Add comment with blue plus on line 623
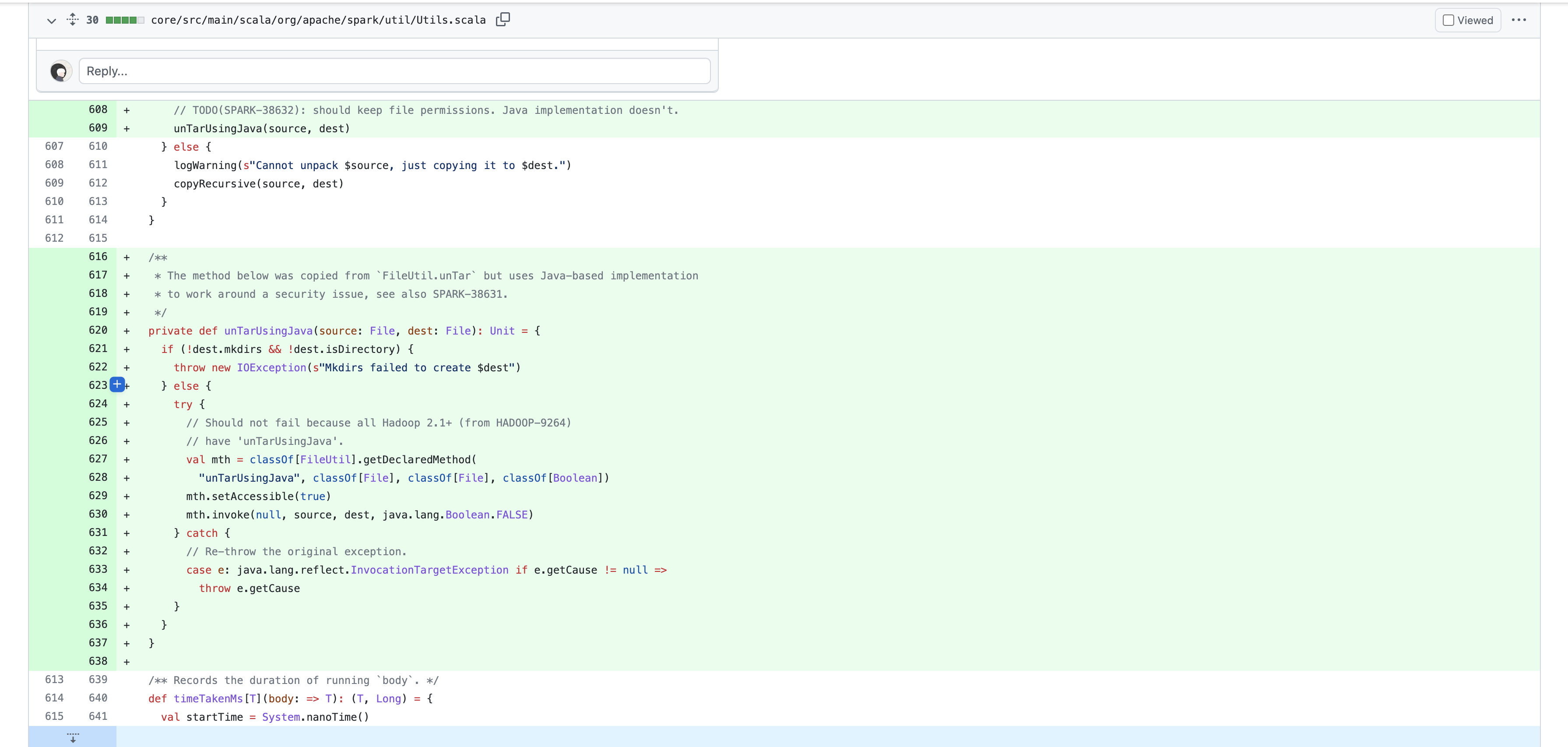The width and height of the screenshot is (1568, 747). (x=117, y=385)
